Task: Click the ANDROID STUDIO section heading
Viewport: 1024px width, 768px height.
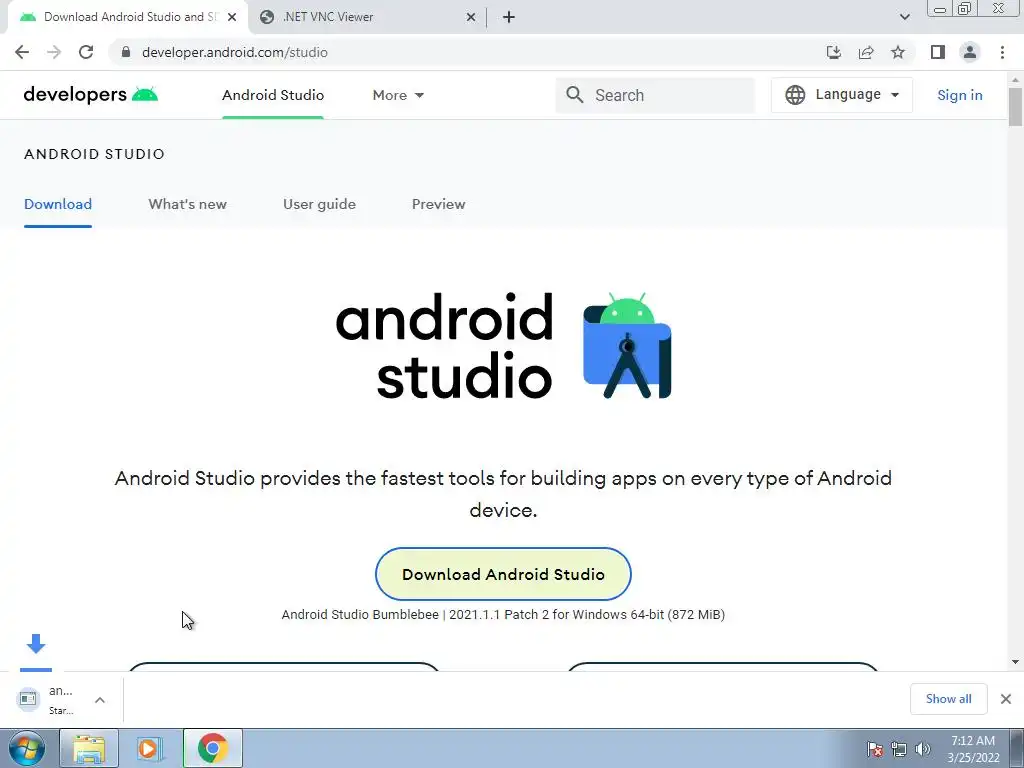Action: (x=95, y=154)
